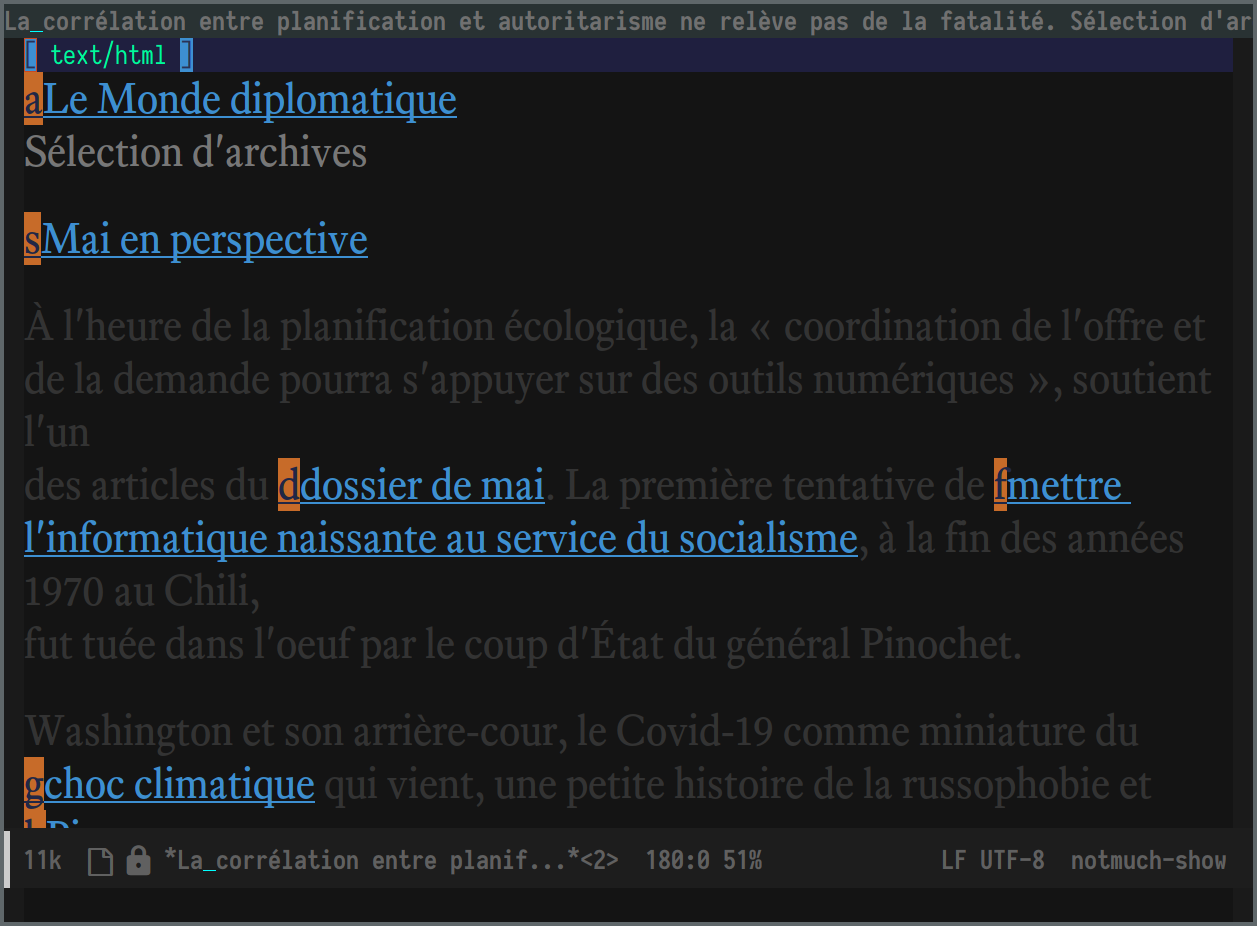Image resolution: width=1257 pixels, height=926 pixels.
Task: Follow the Mai en perspective link
Action: 204,240
